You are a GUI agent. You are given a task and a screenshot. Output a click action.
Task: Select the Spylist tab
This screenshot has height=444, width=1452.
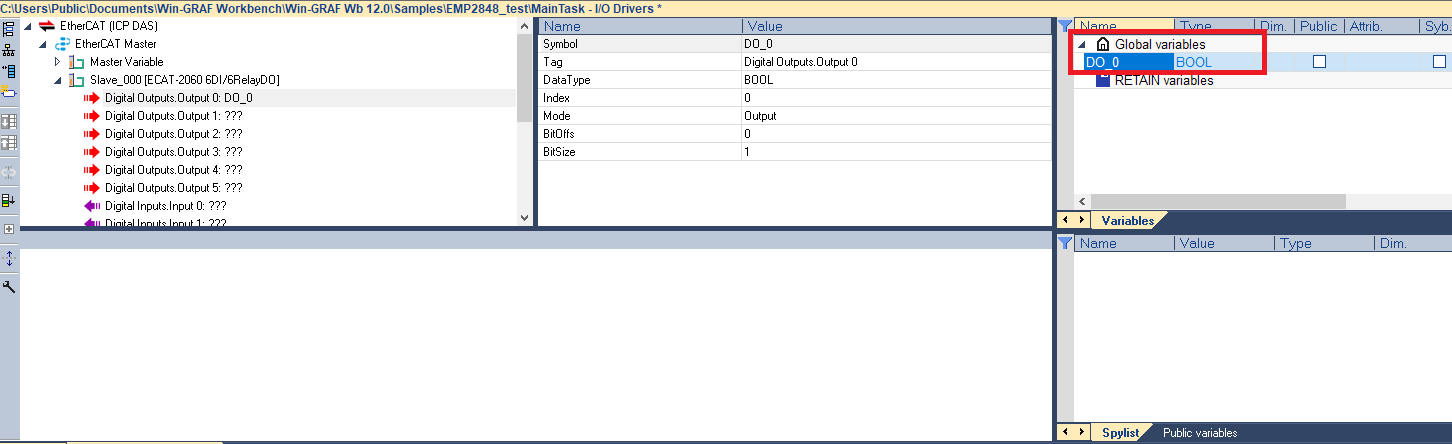tap(1120, 433)
